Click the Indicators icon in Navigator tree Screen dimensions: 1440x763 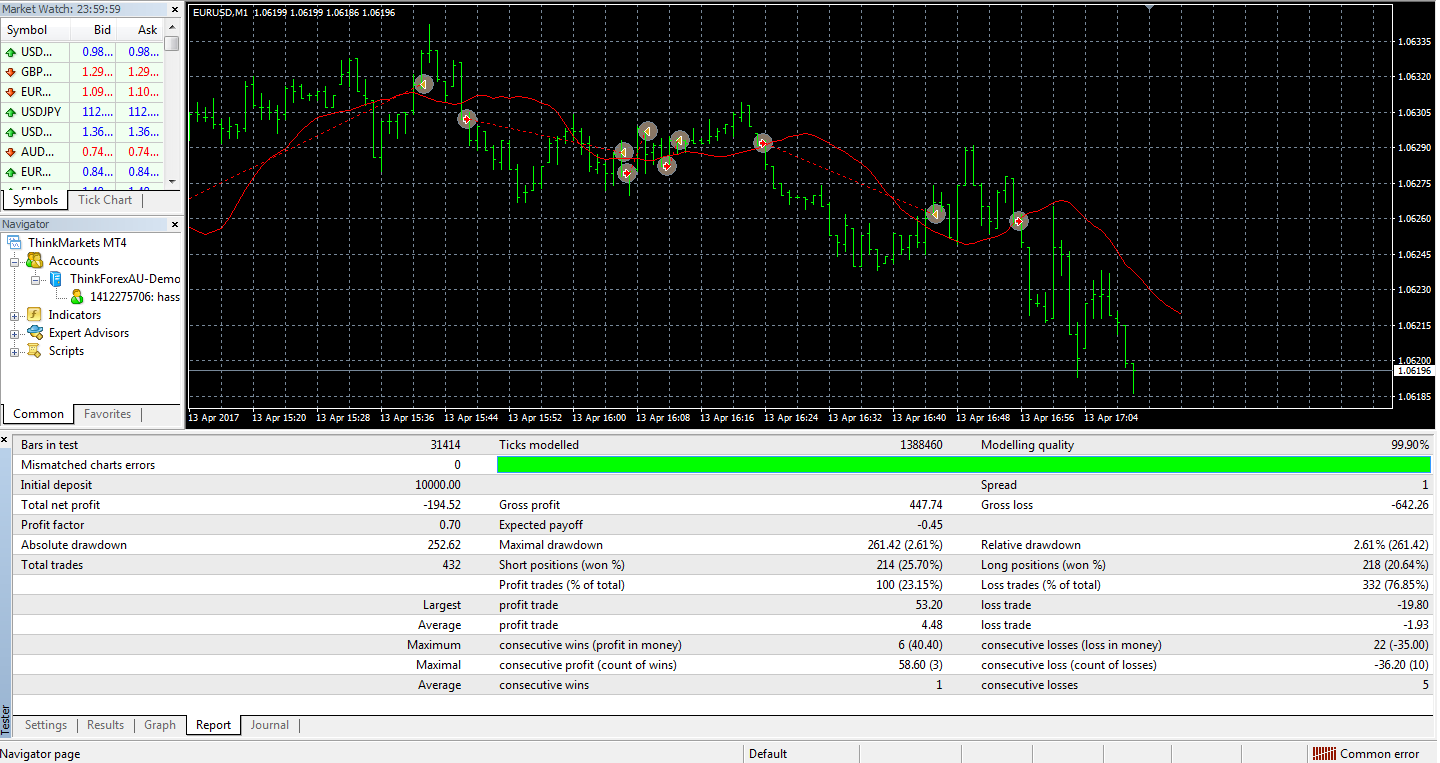click(34, 315)
